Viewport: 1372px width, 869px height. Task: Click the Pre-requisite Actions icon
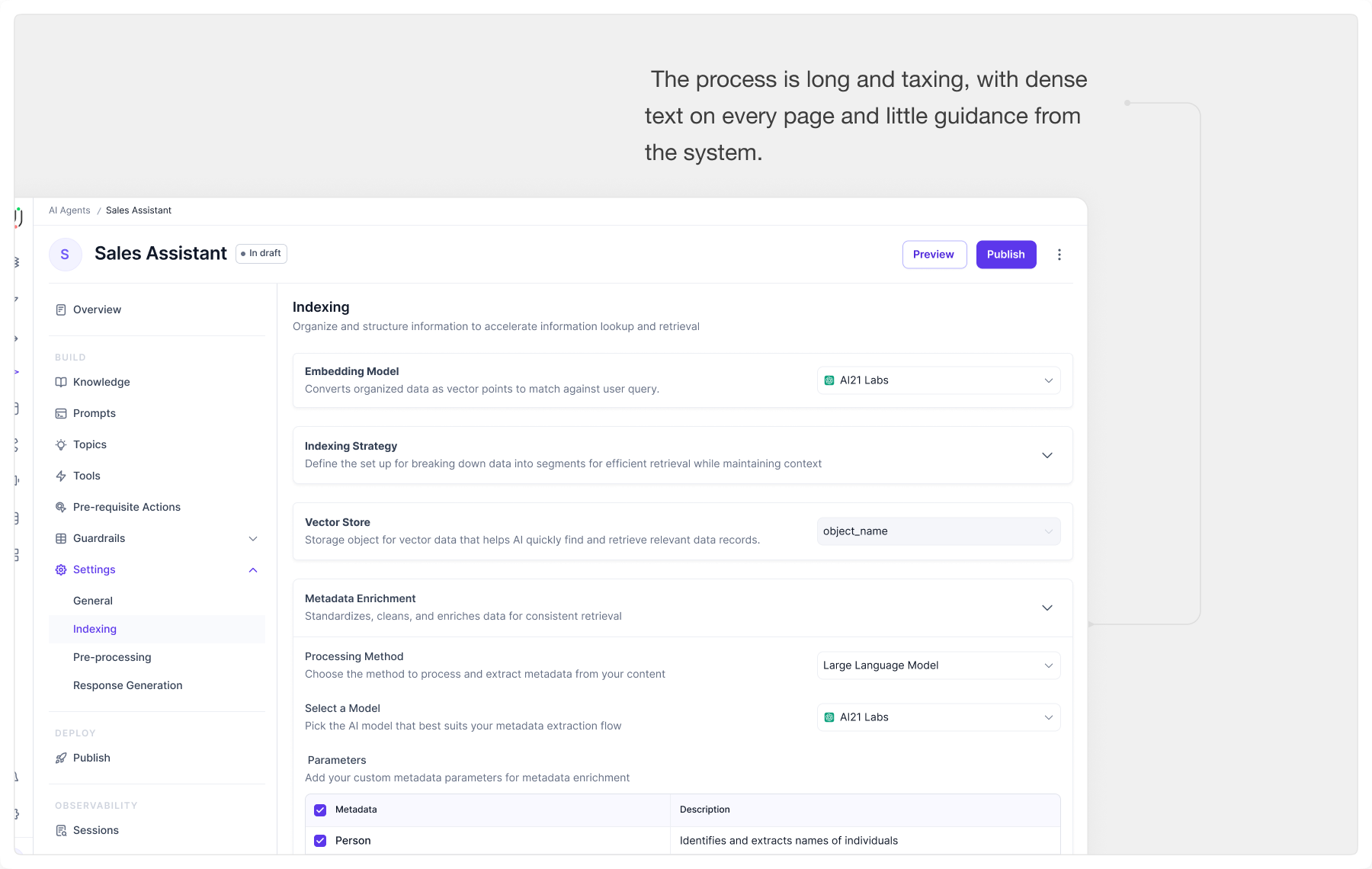click(x=61, y=507)
